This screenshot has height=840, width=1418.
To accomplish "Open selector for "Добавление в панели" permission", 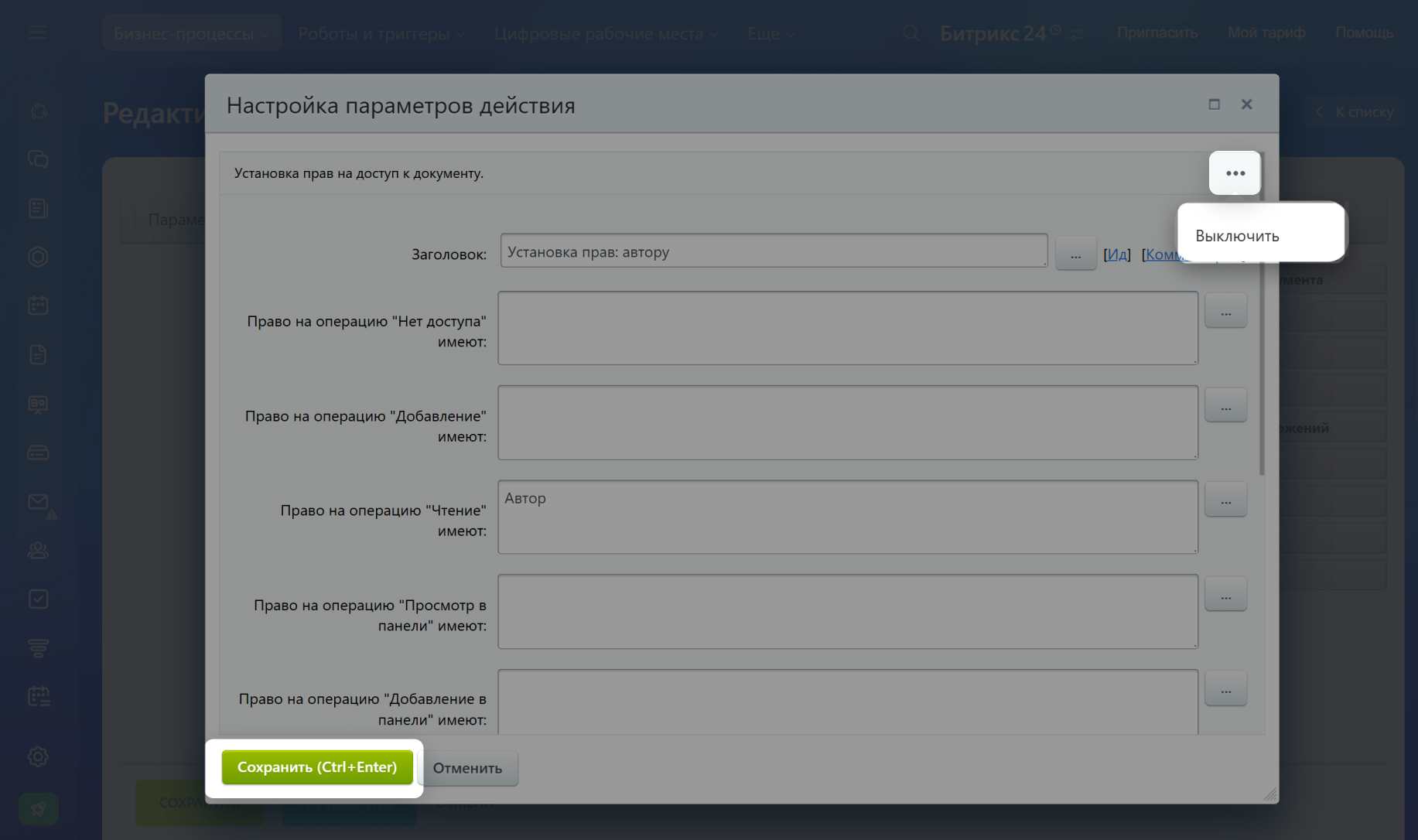I will (x=1225, y=689).
